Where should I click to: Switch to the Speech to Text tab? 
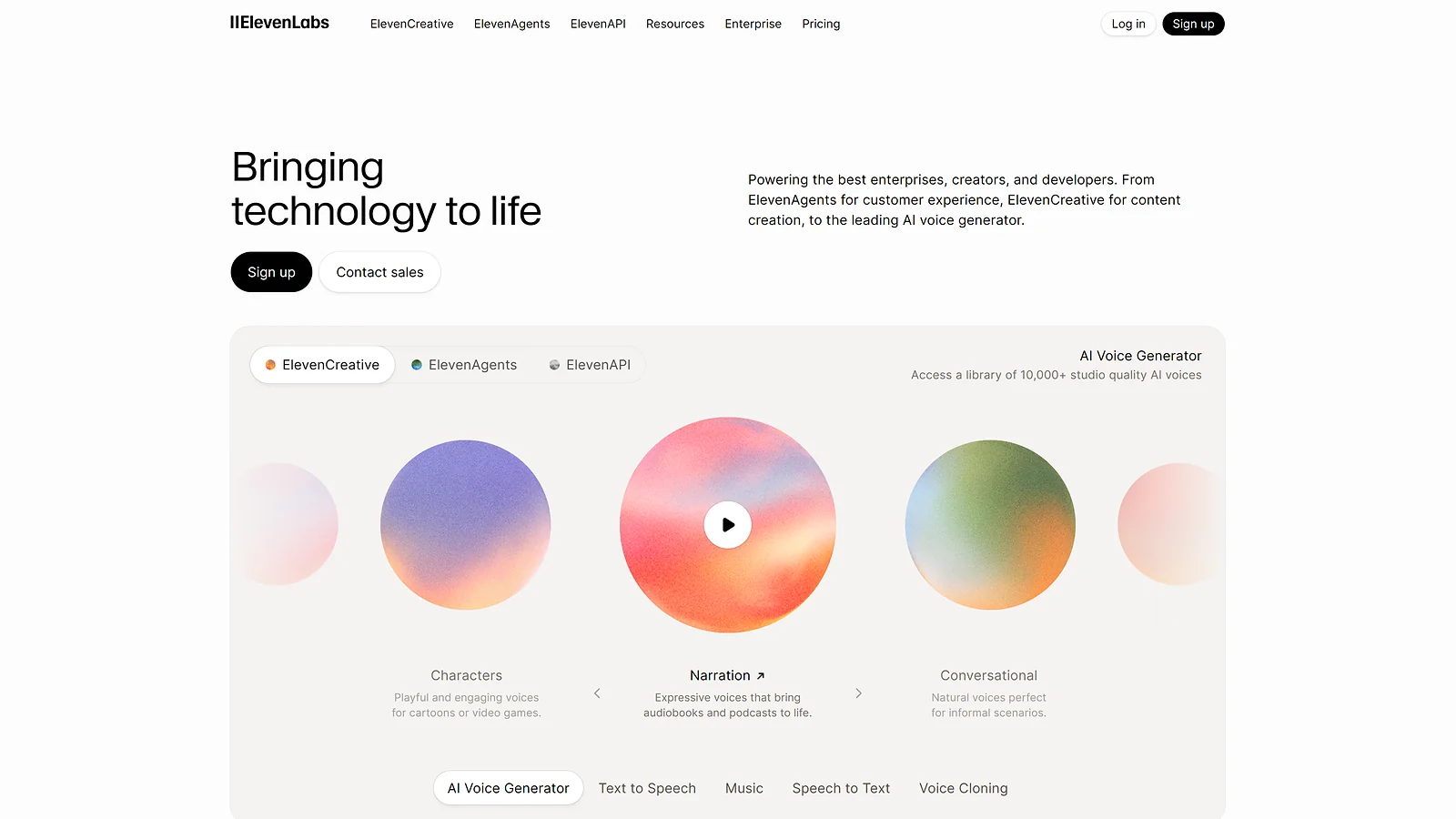click(x=841, y=788)
